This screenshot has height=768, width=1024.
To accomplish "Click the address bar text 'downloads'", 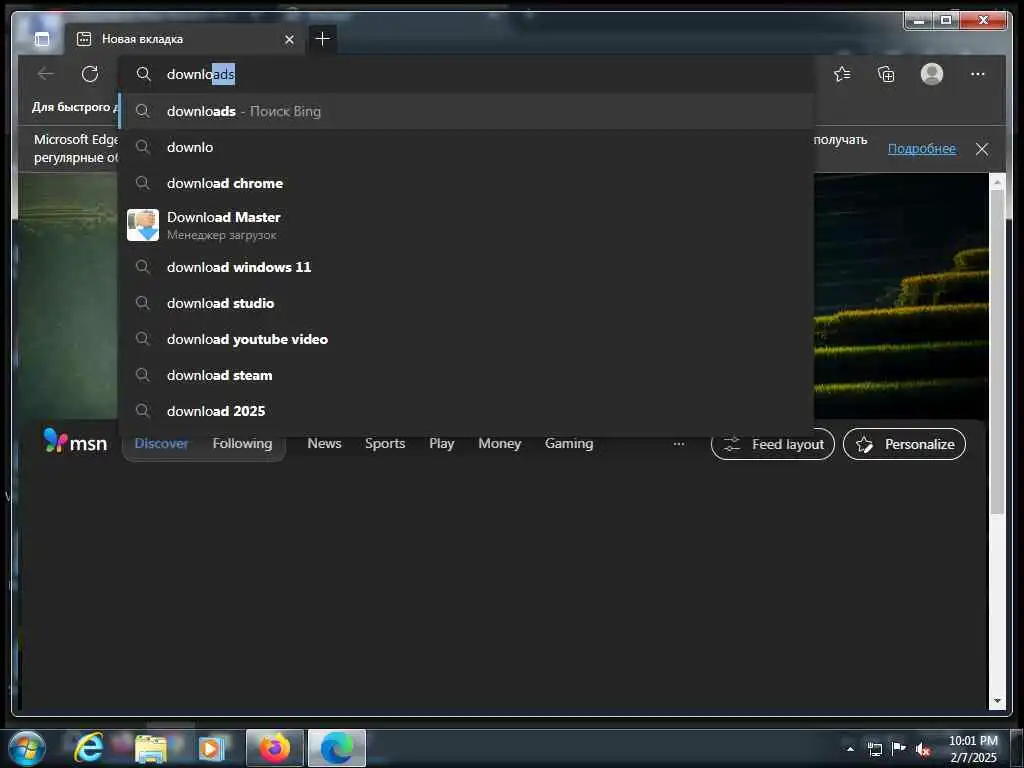I will click(200, 74).
